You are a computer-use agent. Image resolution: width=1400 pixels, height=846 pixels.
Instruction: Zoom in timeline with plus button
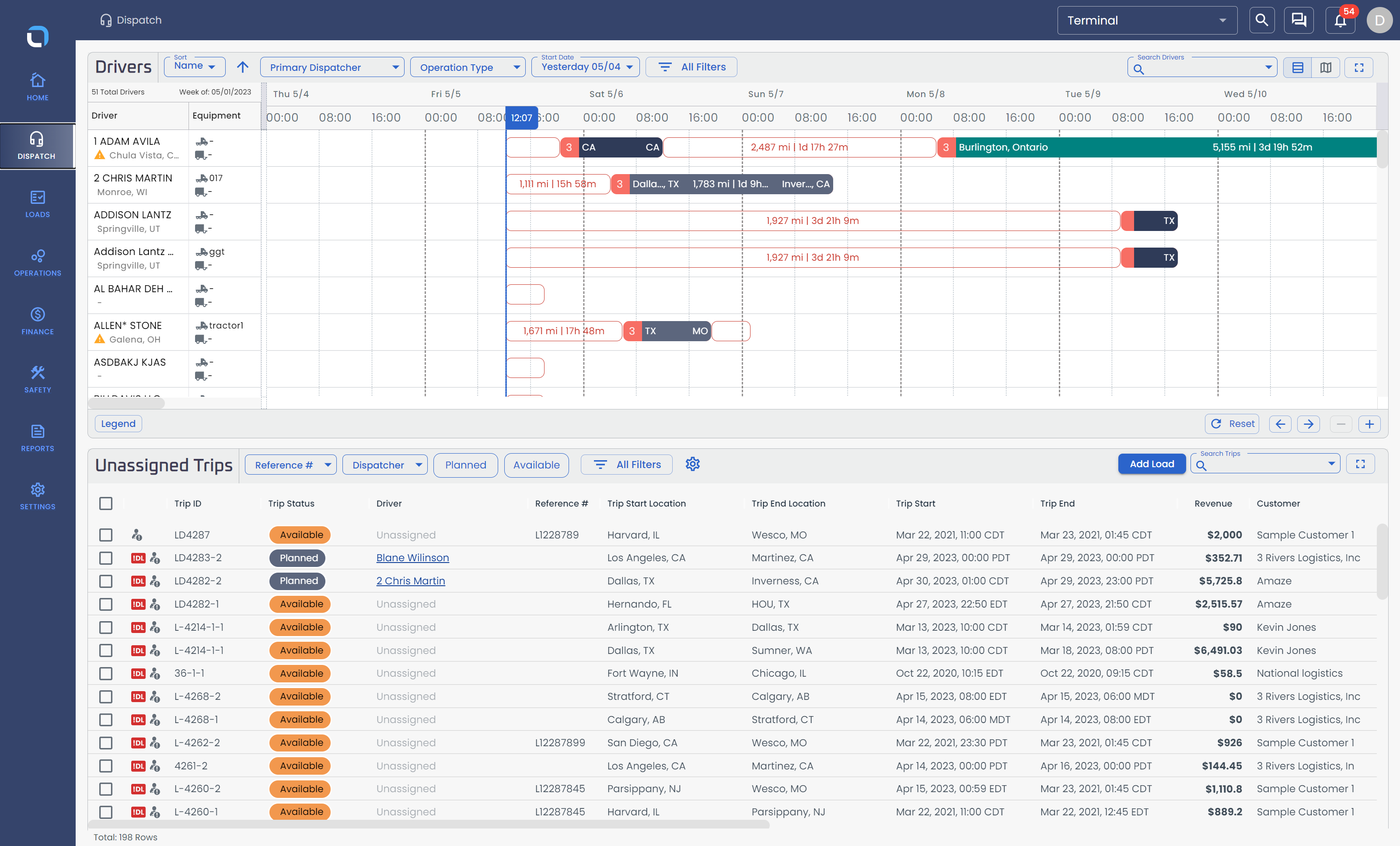tap(1369, 424)
